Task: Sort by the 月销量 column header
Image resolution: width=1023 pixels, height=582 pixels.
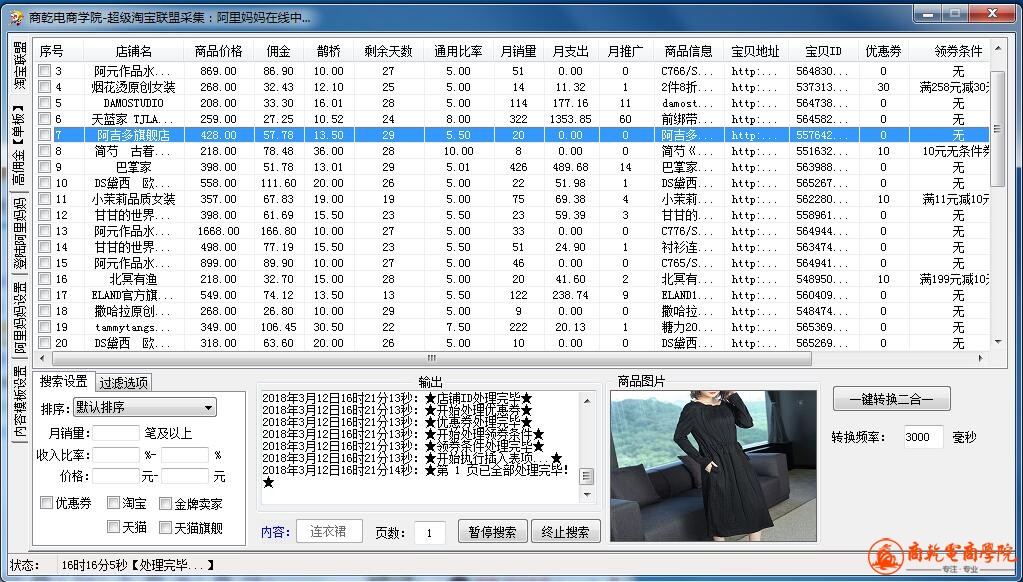Action: coord(517,51)
